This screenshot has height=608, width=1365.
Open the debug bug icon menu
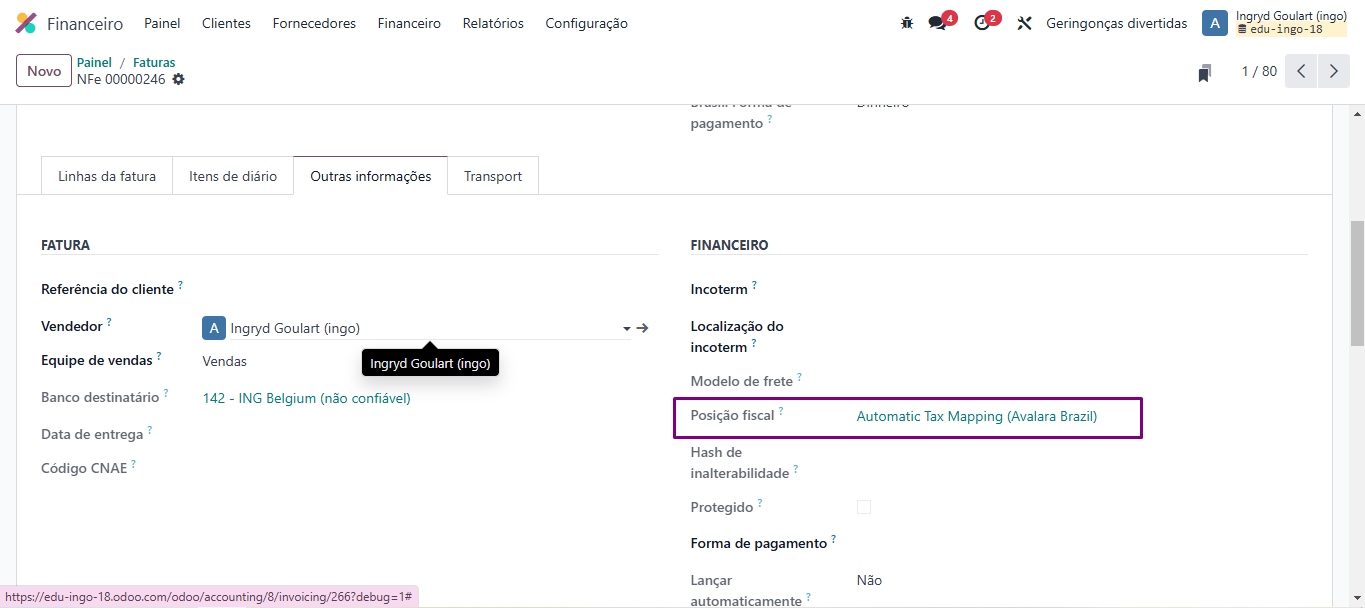[907, 23]
